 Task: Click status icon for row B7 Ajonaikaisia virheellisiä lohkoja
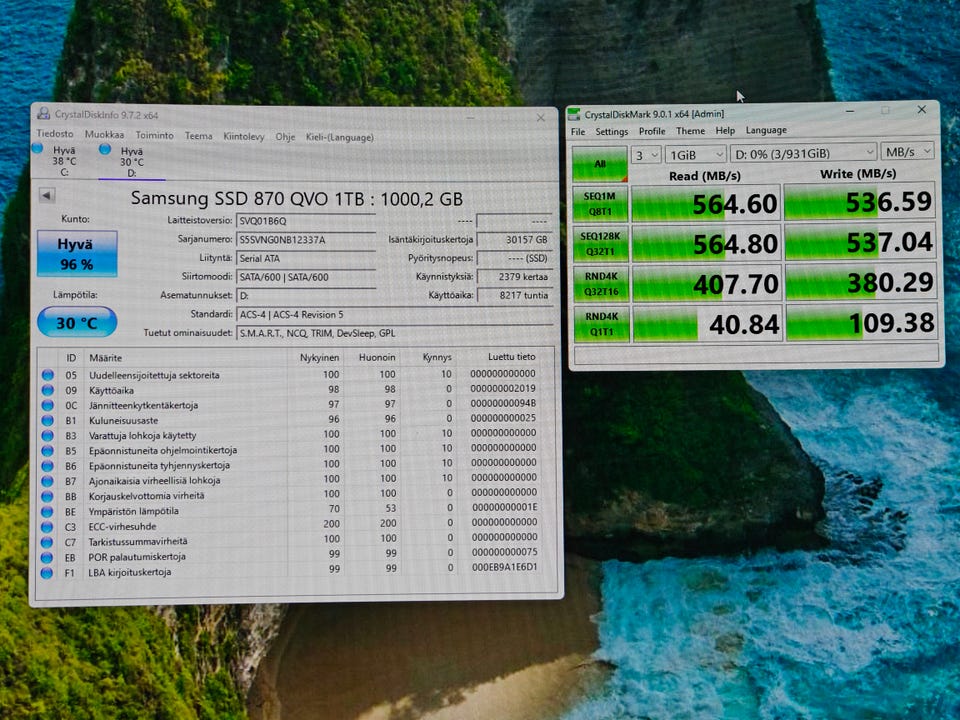coord(47,481)
